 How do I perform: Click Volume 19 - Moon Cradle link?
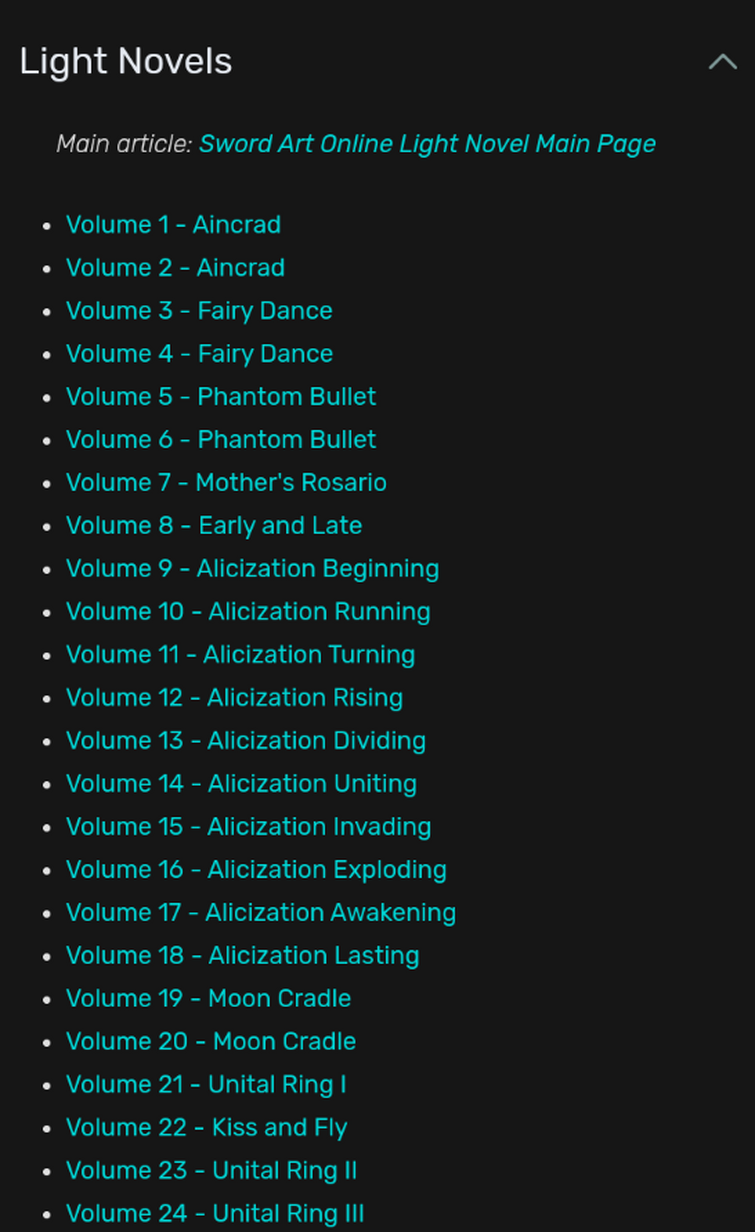point(208,999)
